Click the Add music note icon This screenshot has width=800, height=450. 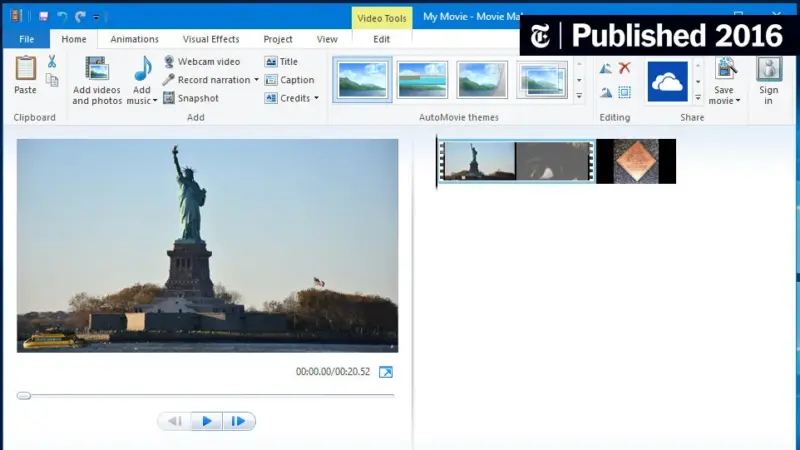142,69
